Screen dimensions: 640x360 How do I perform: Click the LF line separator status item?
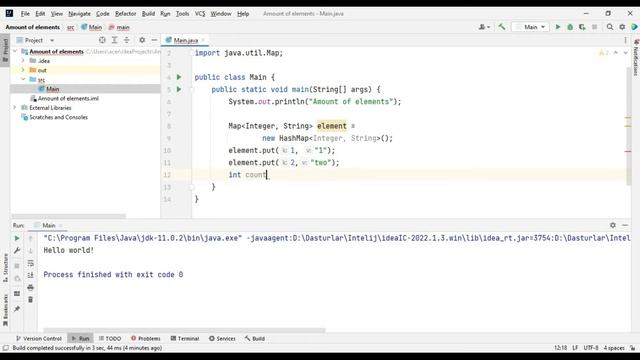(x=575, y=348)
